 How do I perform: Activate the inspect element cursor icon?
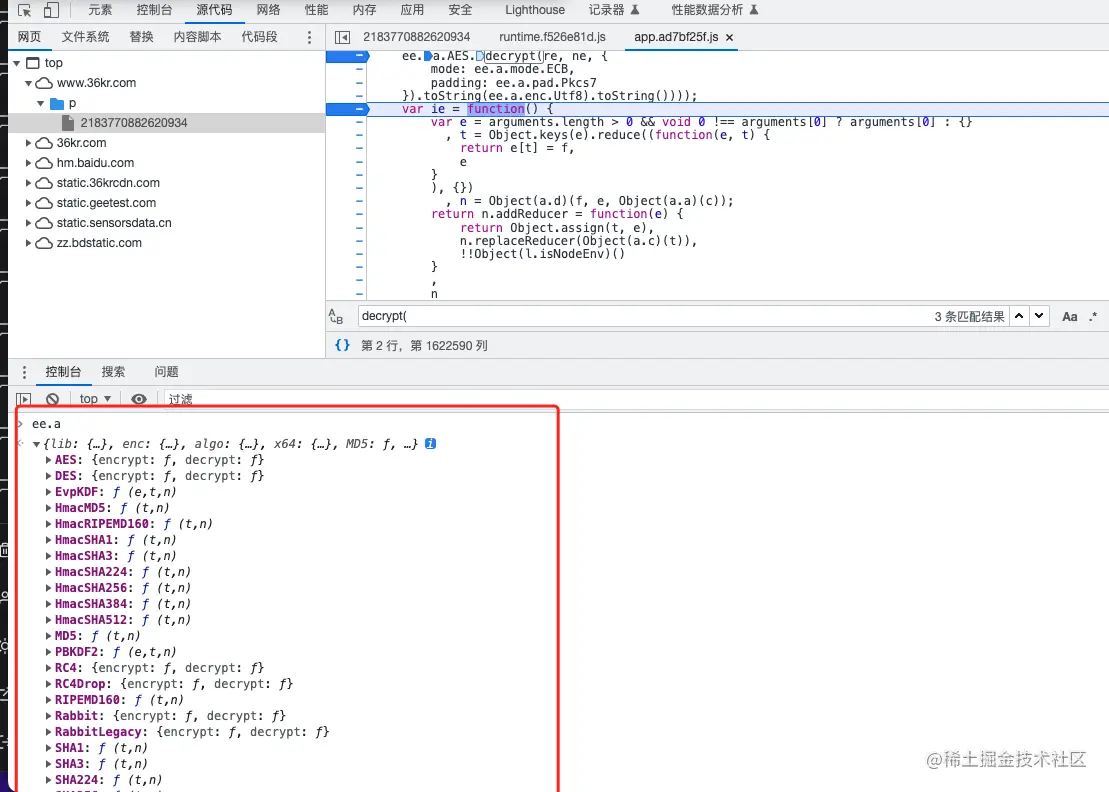click(x=24, y=10)
